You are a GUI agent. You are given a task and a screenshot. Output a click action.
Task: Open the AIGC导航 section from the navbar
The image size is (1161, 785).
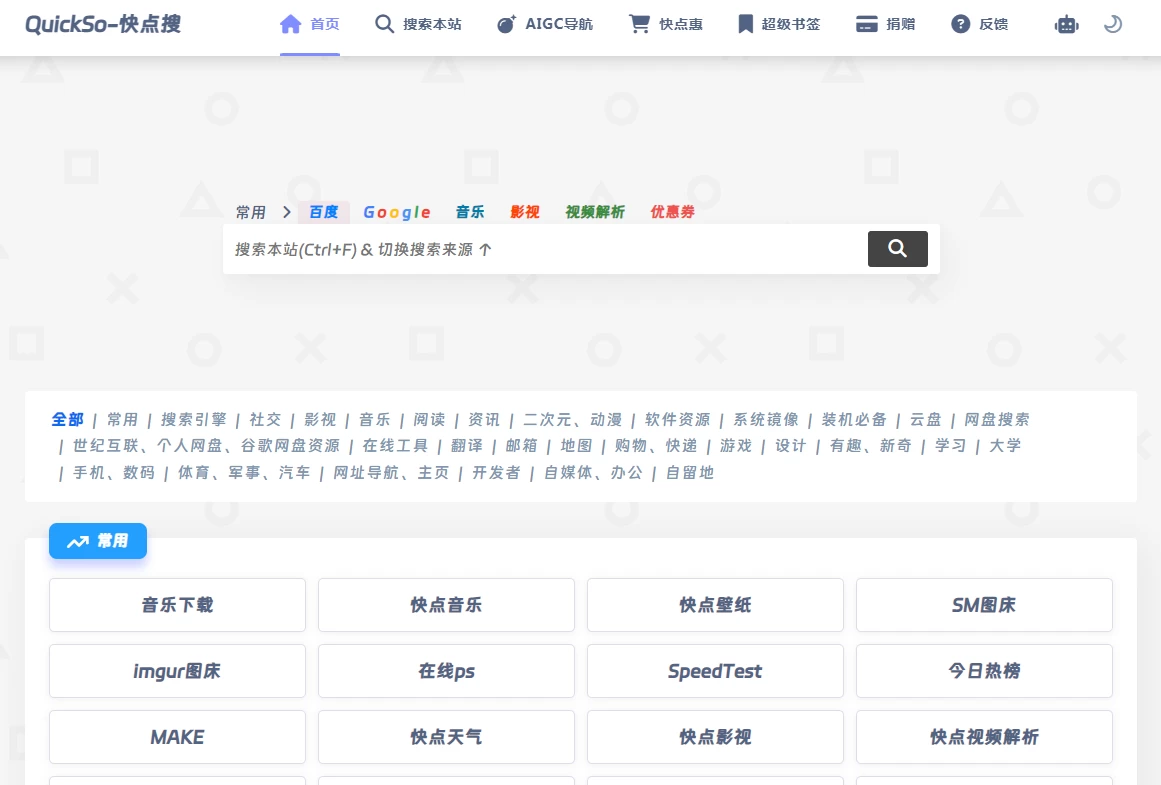(x=545, y=24)
